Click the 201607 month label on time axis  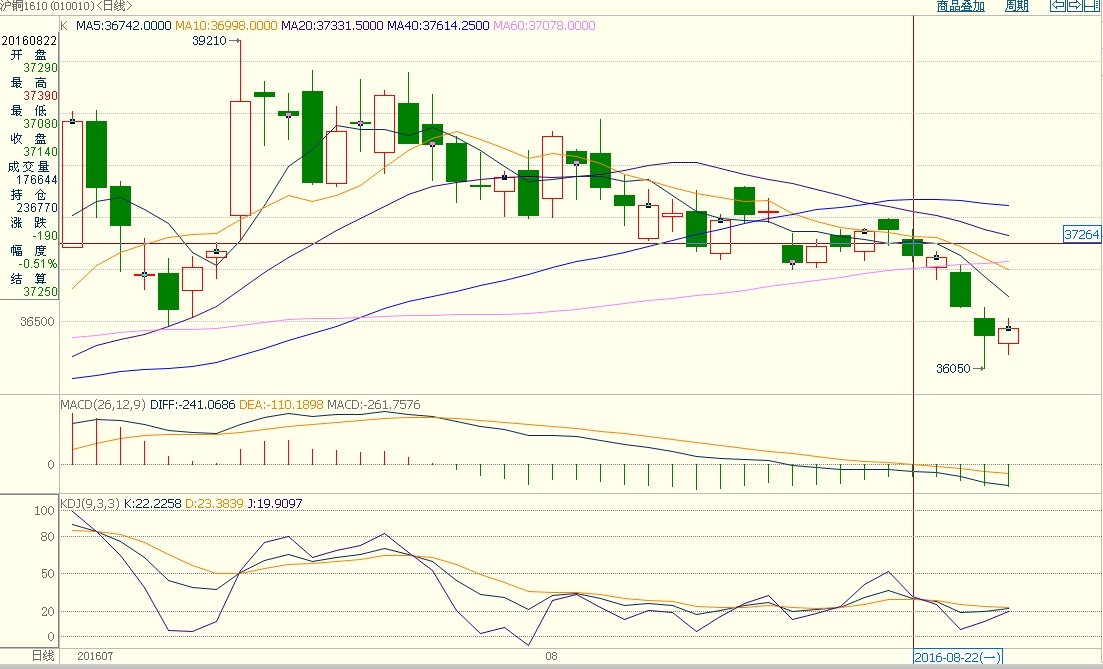point(96,656)
